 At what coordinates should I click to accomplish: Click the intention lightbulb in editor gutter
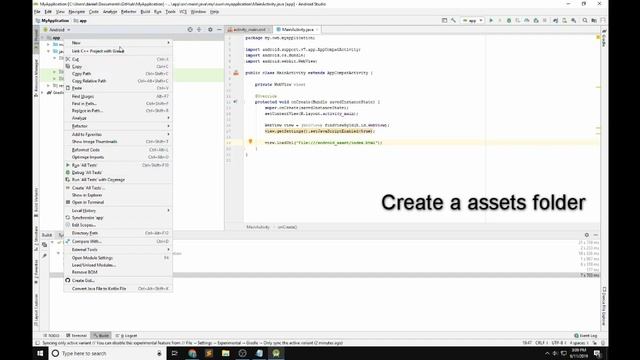pyautogui.click(x=250, y=142)
